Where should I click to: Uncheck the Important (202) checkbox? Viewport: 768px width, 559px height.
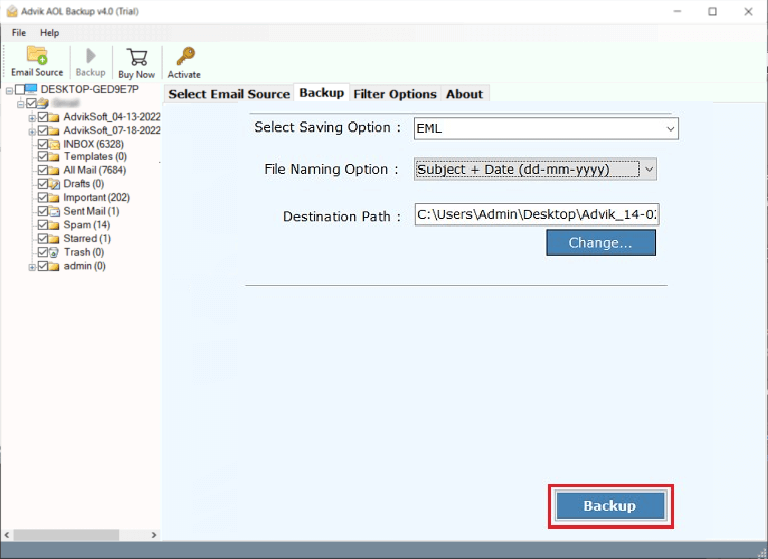(43, 197)
